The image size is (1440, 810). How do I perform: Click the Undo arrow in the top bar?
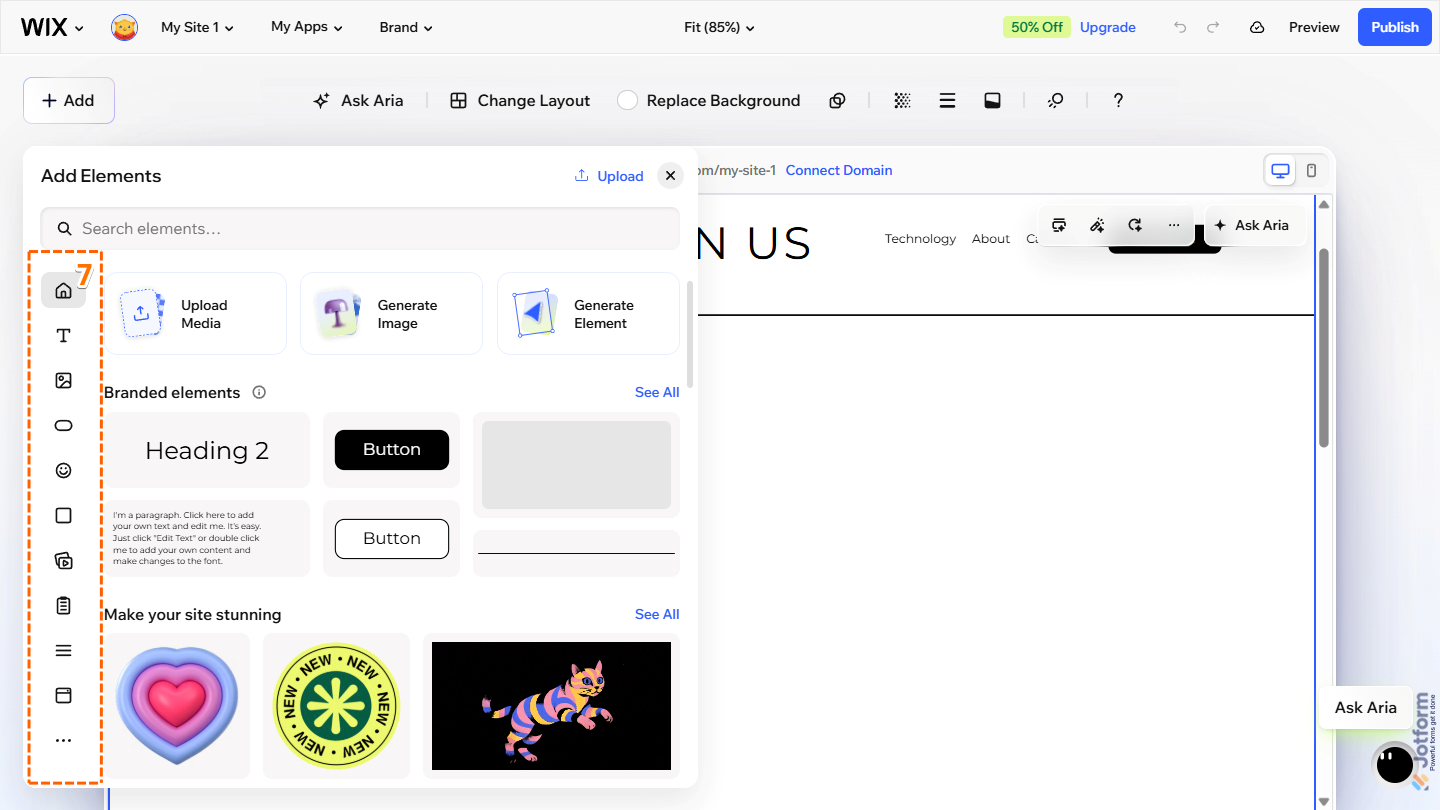point(1180,27)
